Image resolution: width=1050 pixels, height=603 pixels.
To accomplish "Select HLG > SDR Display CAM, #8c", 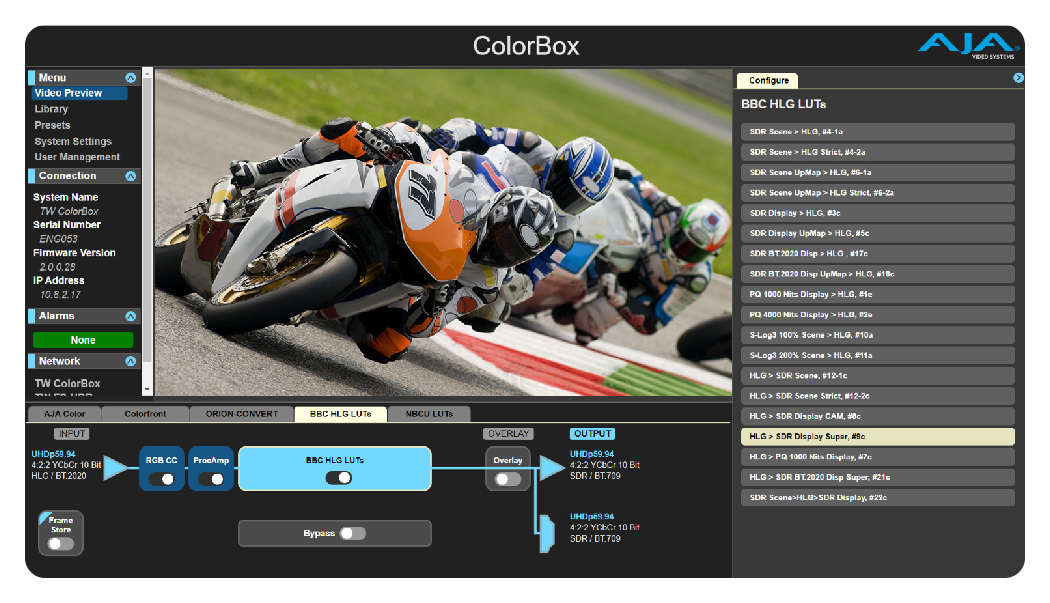I will [x=878, y=416].
